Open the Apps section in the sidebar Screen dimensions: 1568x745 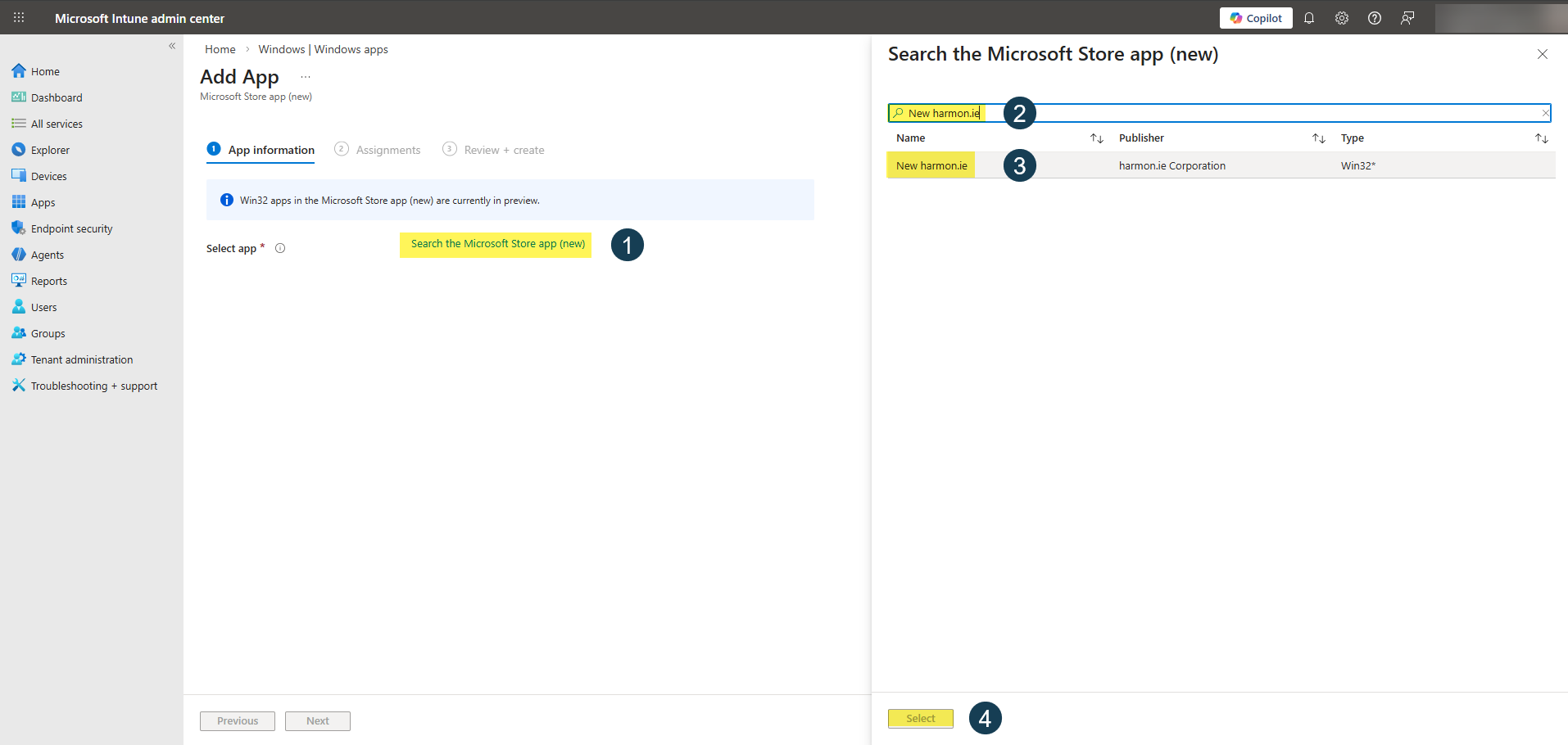[x=43, y=201]
